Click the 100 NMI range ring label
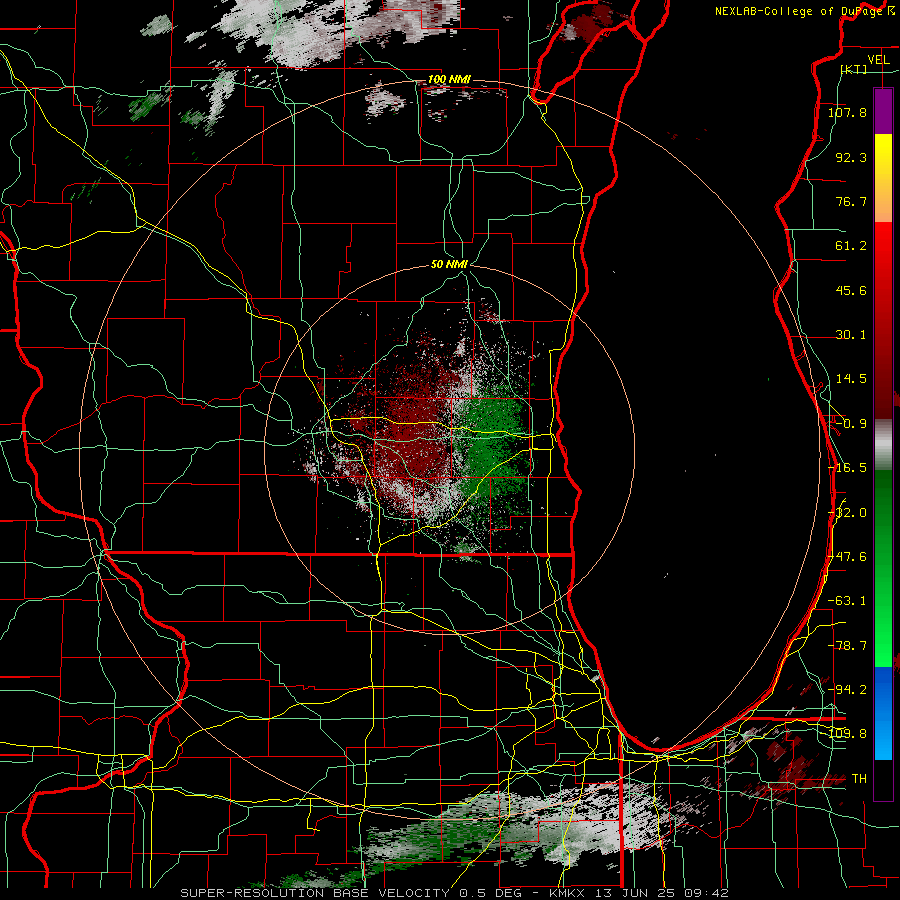The image size is (900, 900). [x=449, y=79]
